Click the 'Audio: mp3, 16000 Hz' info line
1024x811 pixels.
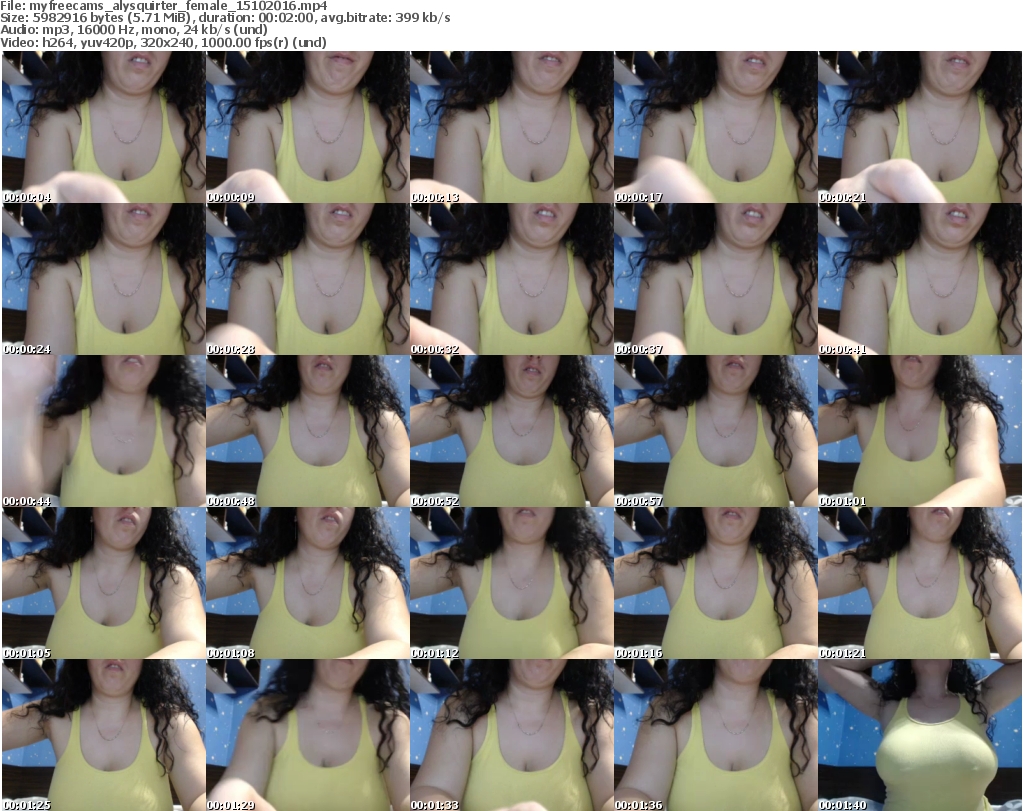click(x=134, y=29)
